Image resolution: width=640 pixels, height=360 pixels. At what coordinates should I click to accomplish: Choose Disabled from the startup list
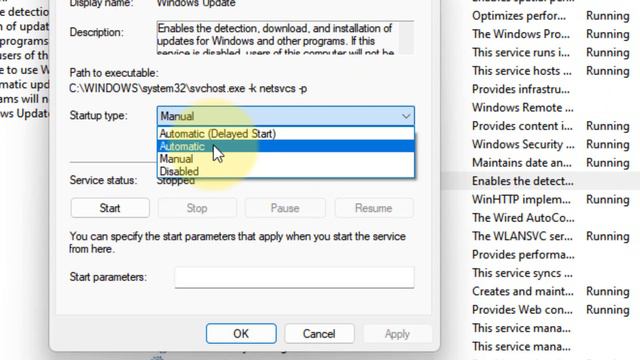pos(285,171)
